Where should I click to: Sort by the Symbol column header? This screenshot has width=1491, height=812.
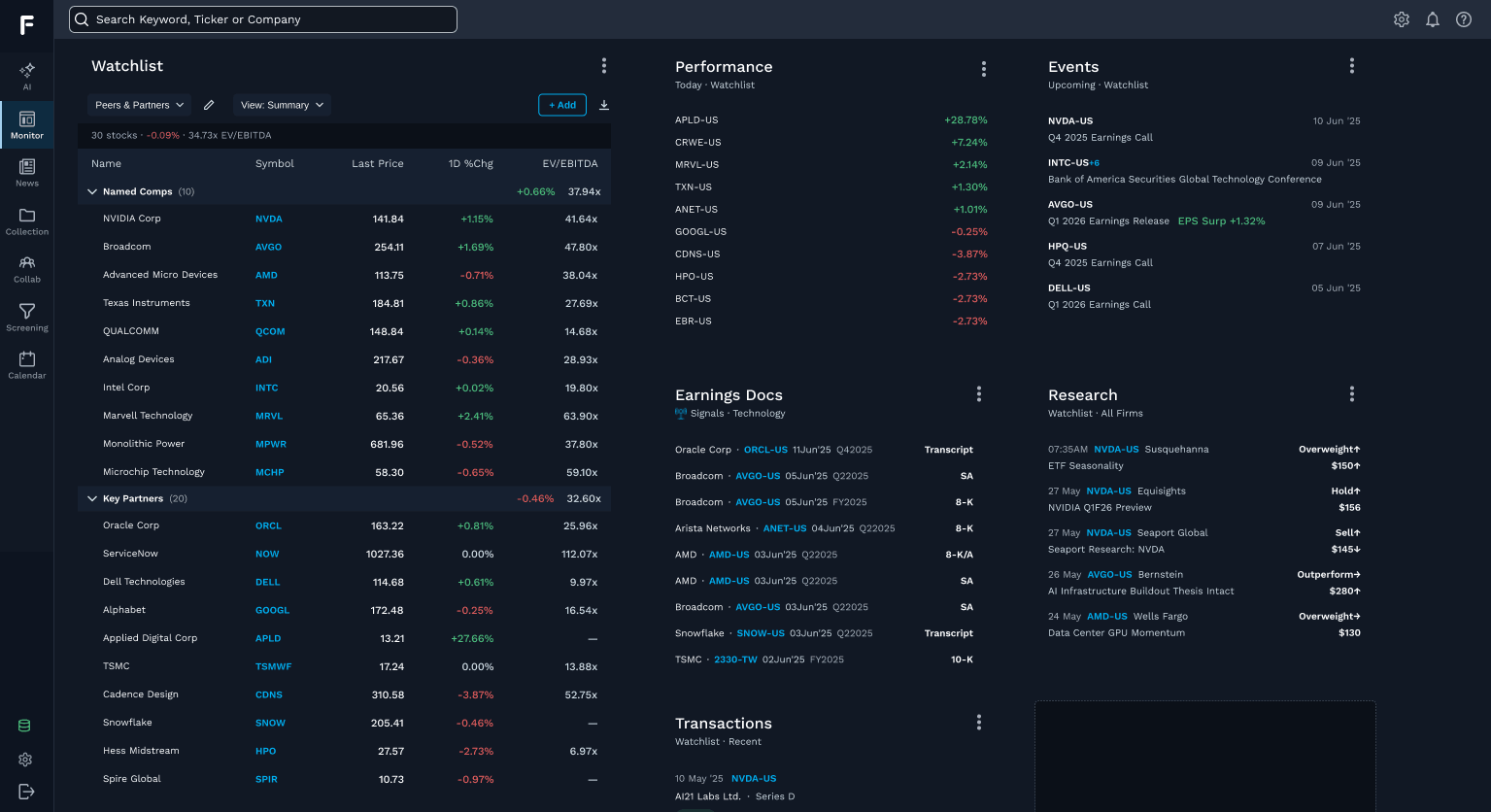pos(275,164)
